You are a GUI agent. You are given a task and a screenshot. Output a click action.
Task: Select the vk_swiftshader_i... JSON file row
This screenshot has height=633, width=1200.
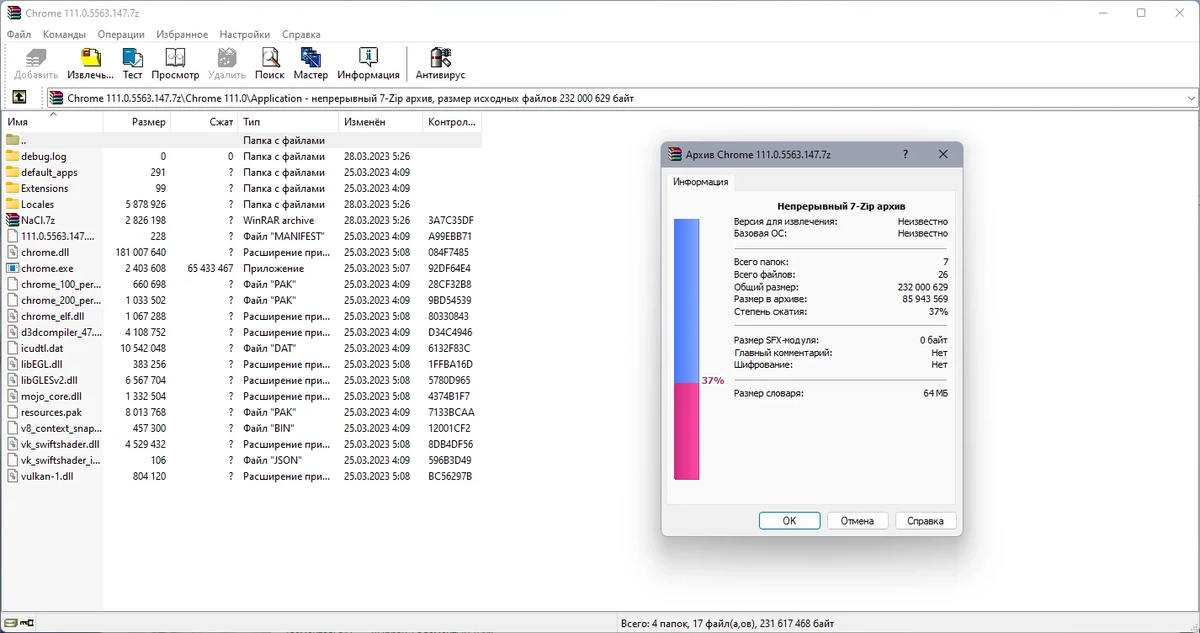pos(241,460)
